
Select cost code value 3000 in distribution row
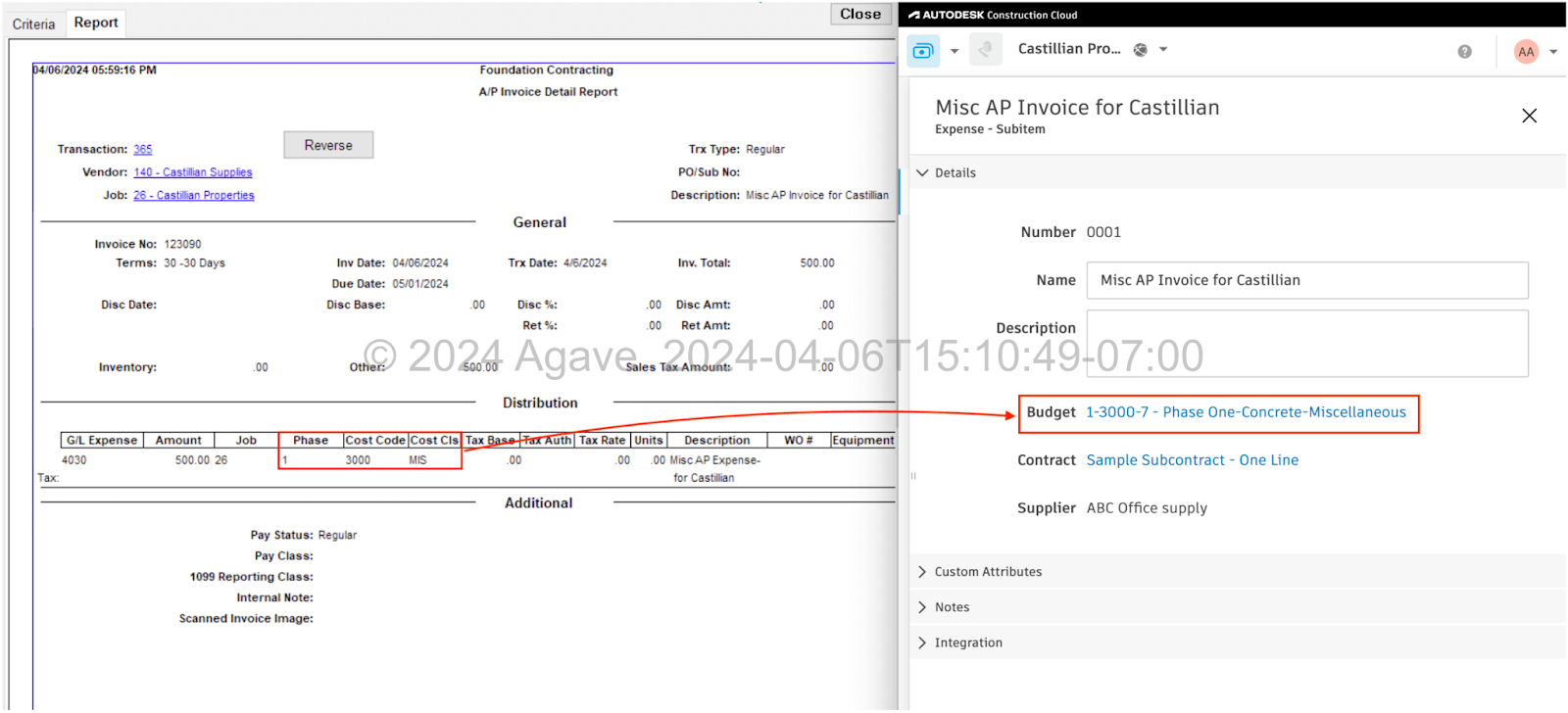click(x=358, y=460)
